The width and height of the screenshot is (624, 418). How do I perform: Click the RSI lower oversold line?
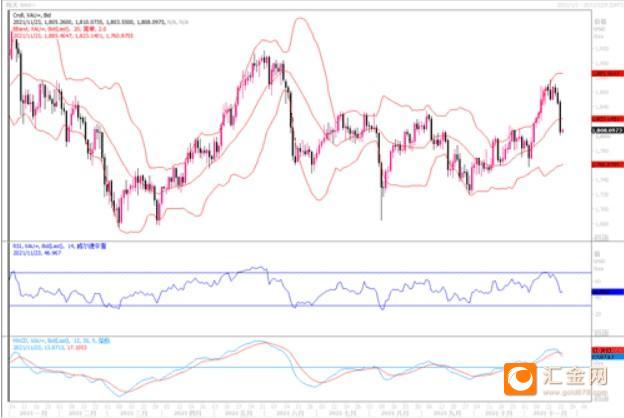(300, 306)
